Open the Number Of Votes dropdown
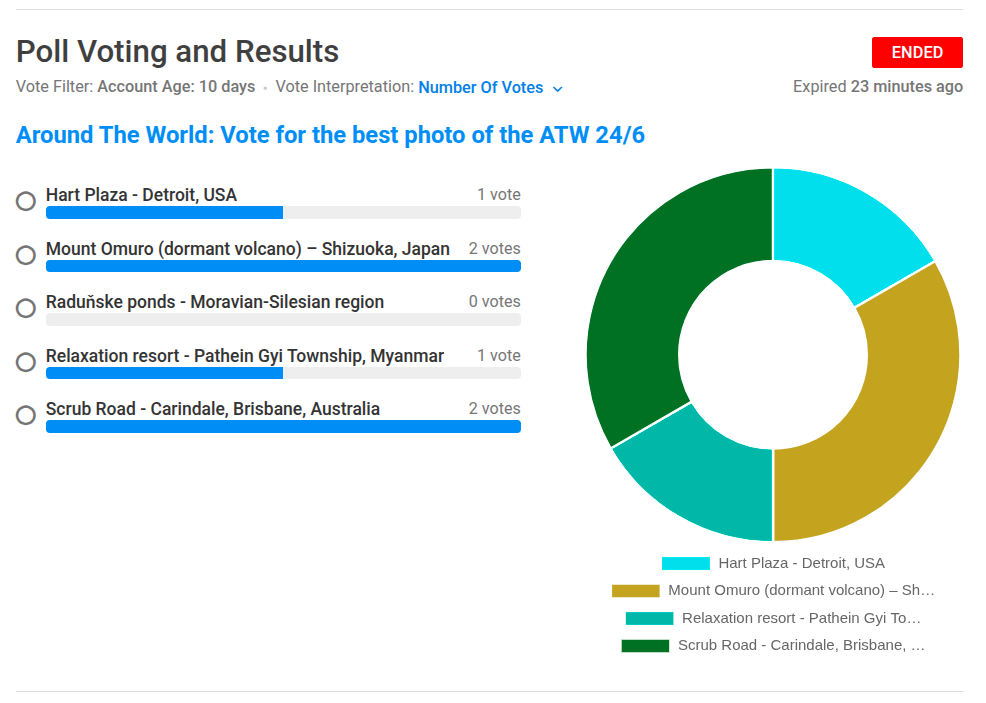Image resolution: width=986 pixels, height=703 pixels. (x=481, y=88)
